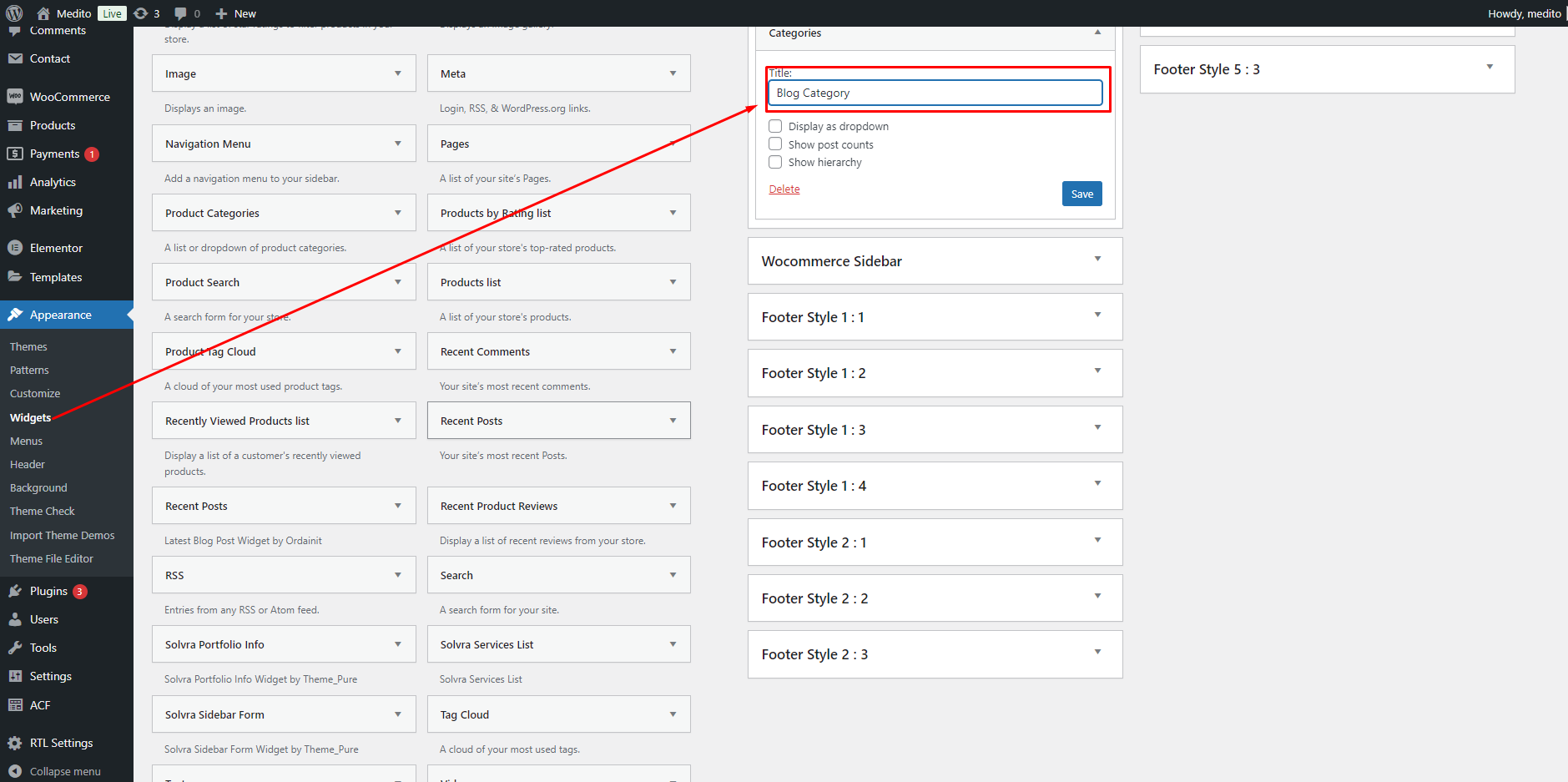This screenshot has height=782, width=1568.
Task: Check the Show post counts option
Action: (x=775, y=144)
